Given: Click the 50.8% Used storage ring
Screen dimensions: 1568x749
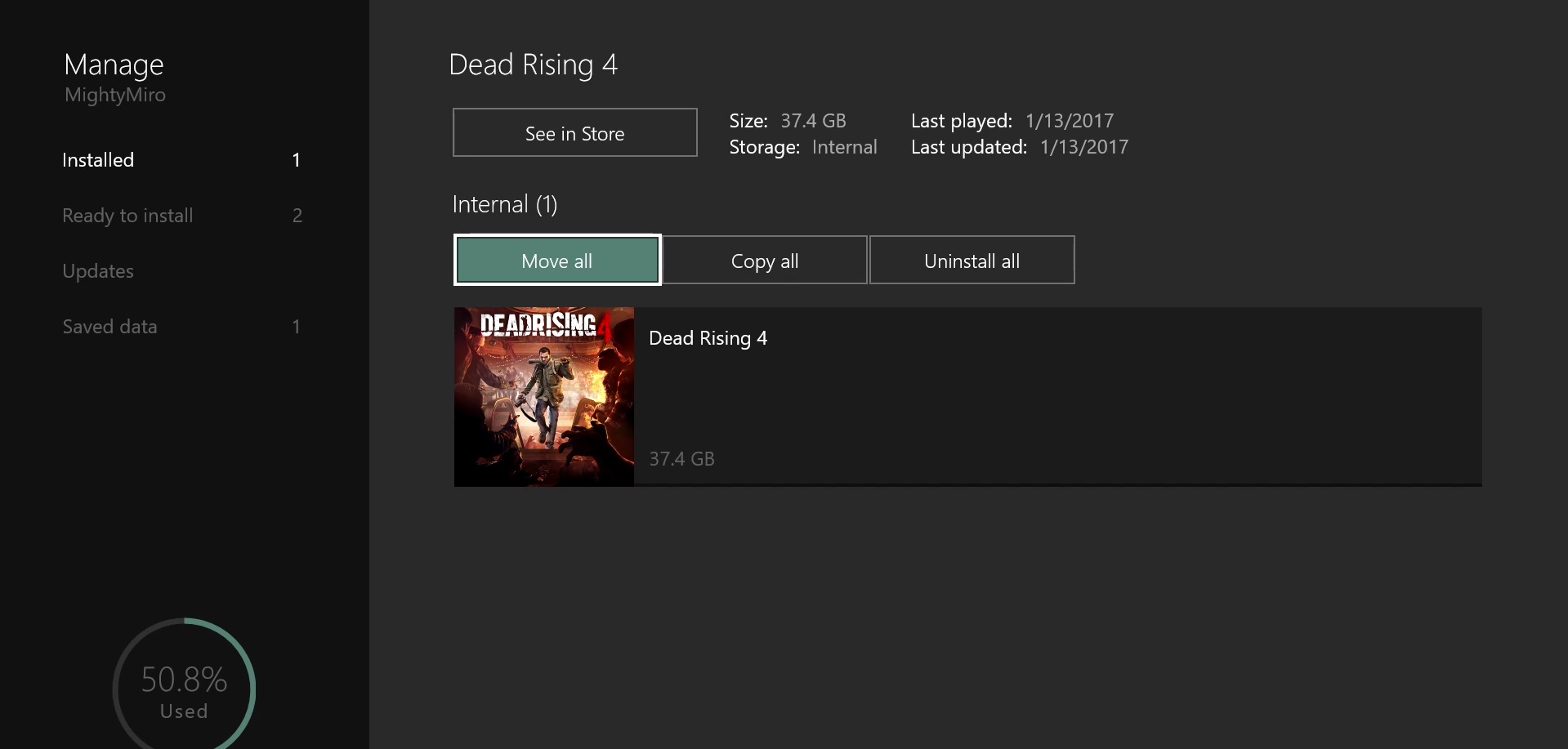Looking at the screenshot, I should click(x=185, y=684).
